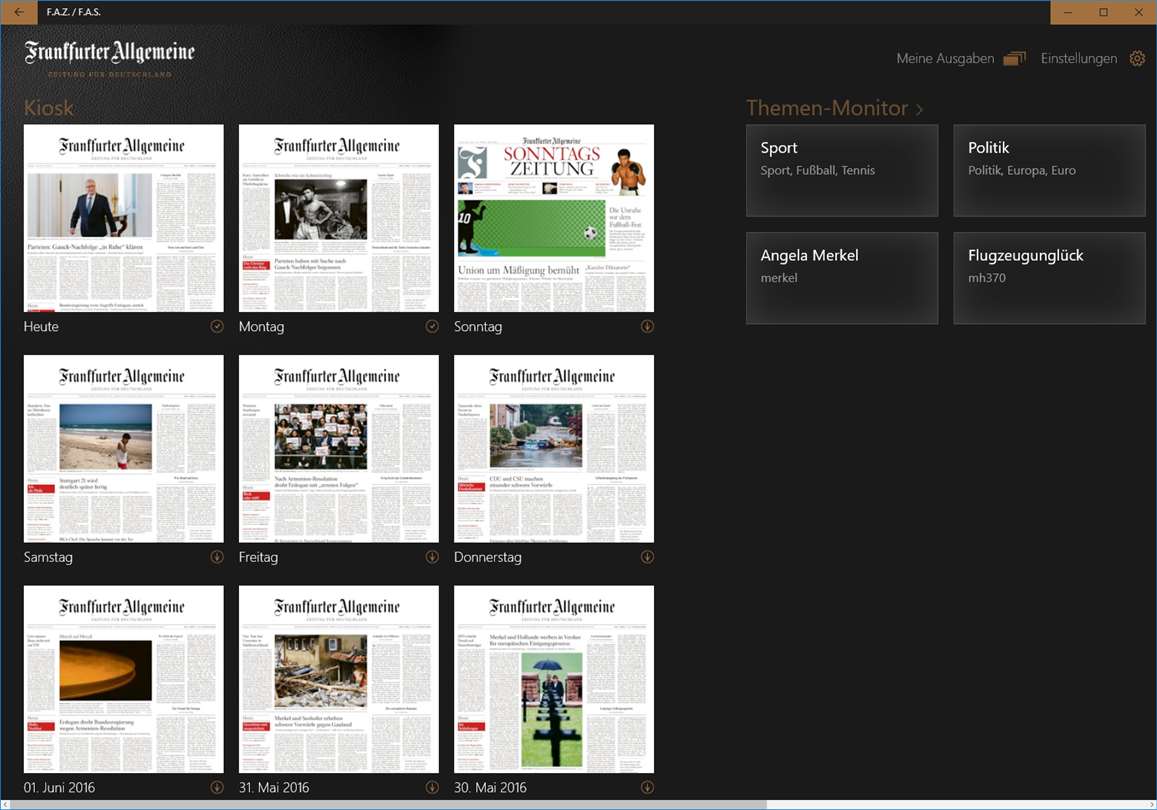Download the Donnerstag edition via arrow icon
The image size is (1157, 810).
[647, 557]
